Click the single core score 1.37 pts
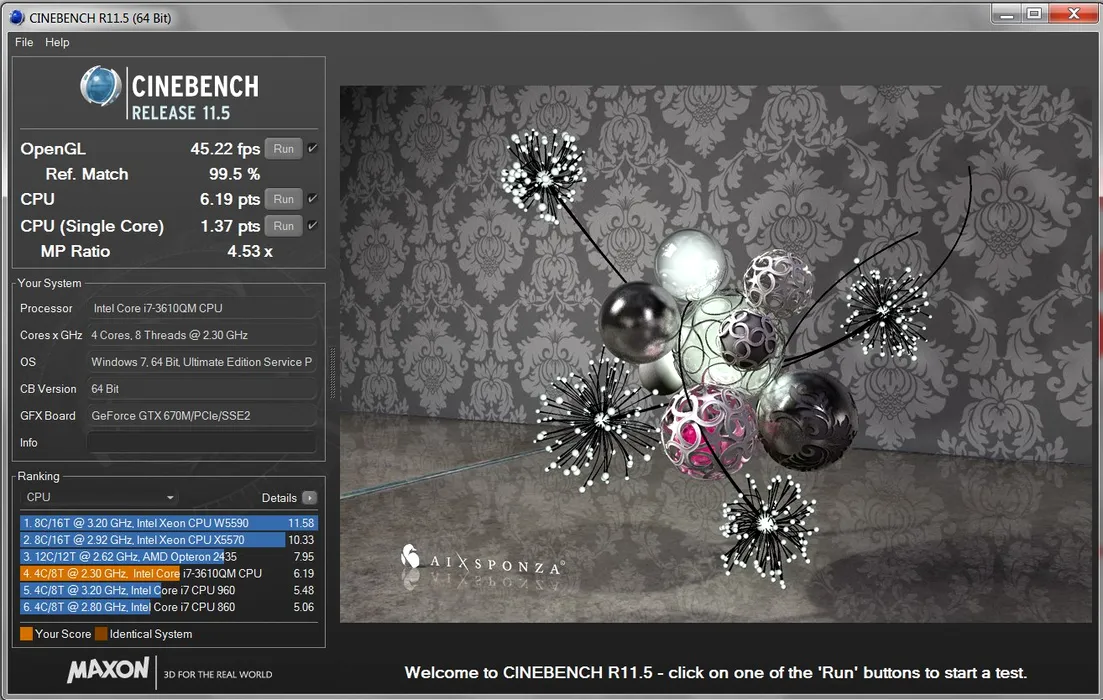 (x=230, y=226)
